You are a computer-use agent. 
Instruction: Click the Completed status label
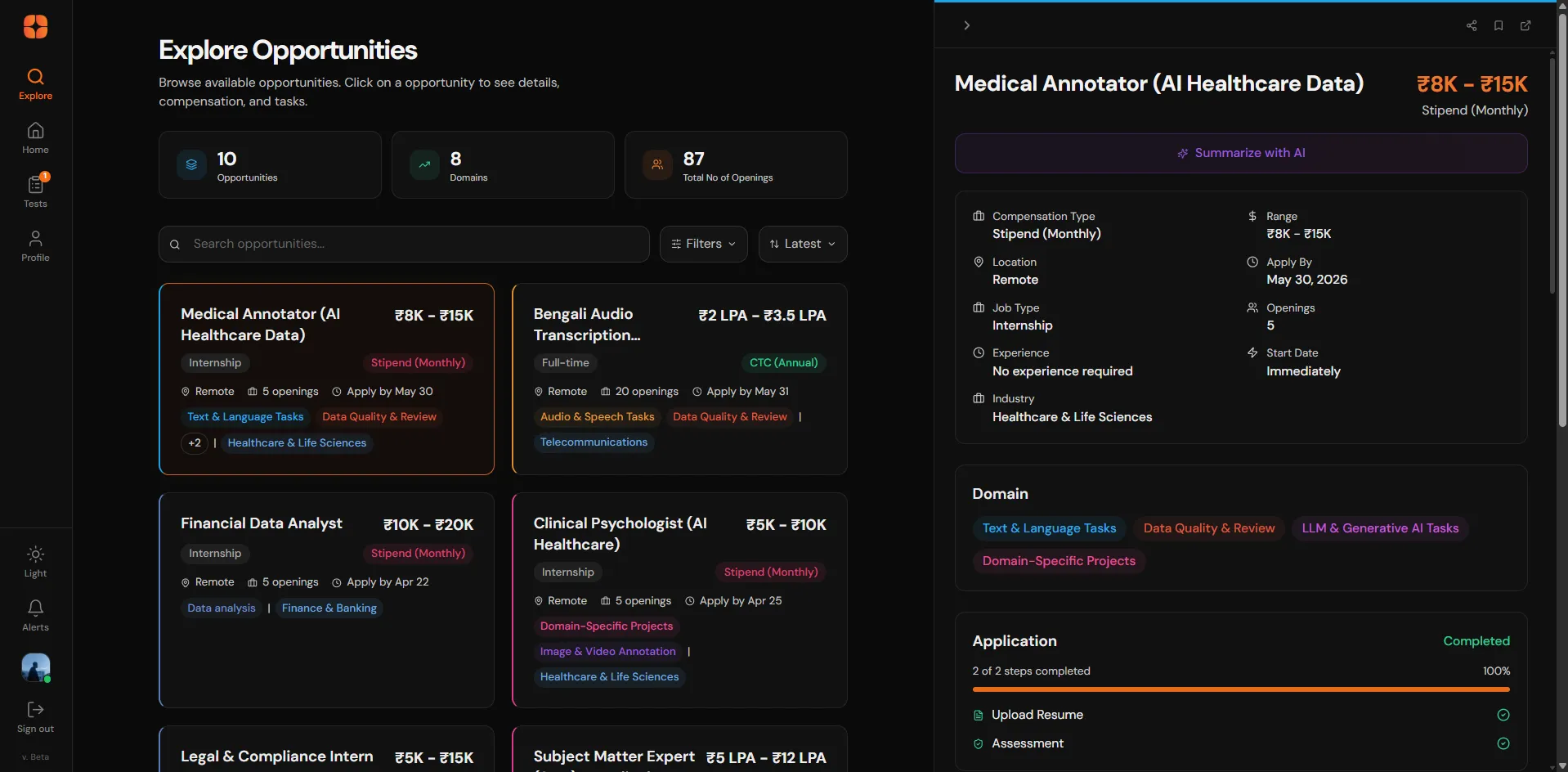point(1476,641)
